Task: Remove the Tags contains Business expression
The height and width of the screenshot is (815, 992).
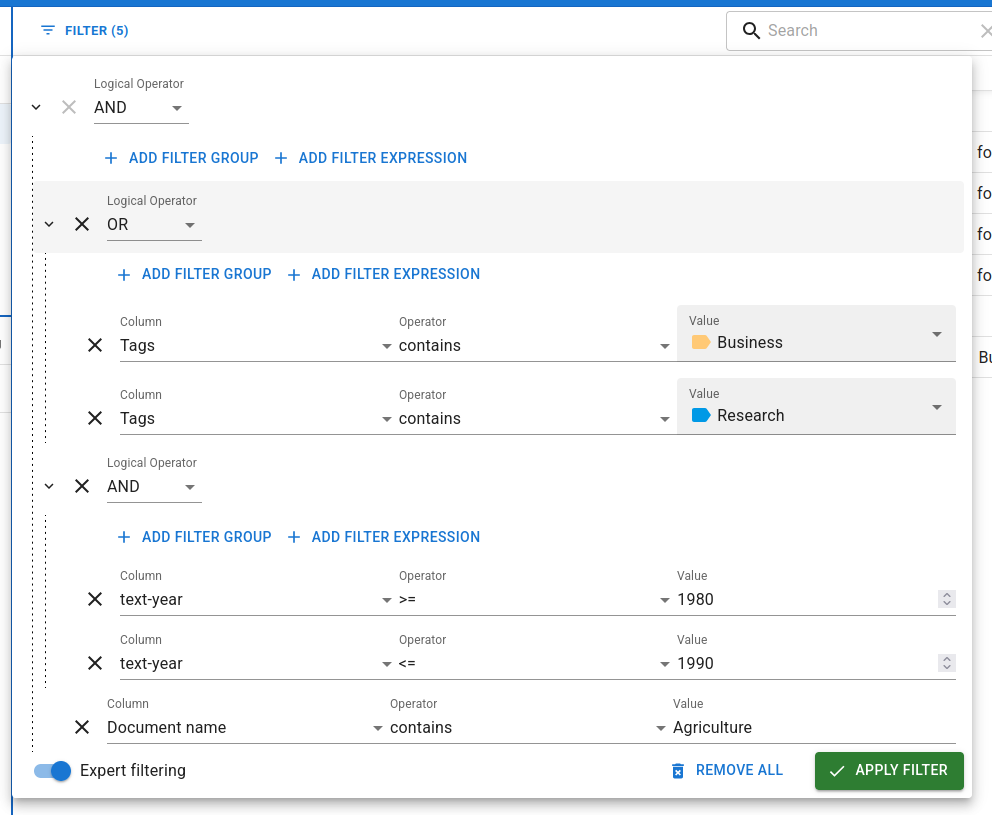Action: (95, 345)
